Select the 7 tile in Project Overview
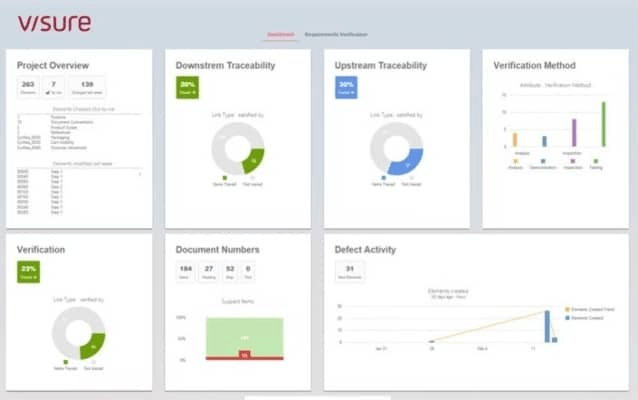Screen dimensions: 638x400 pos(53,87)
